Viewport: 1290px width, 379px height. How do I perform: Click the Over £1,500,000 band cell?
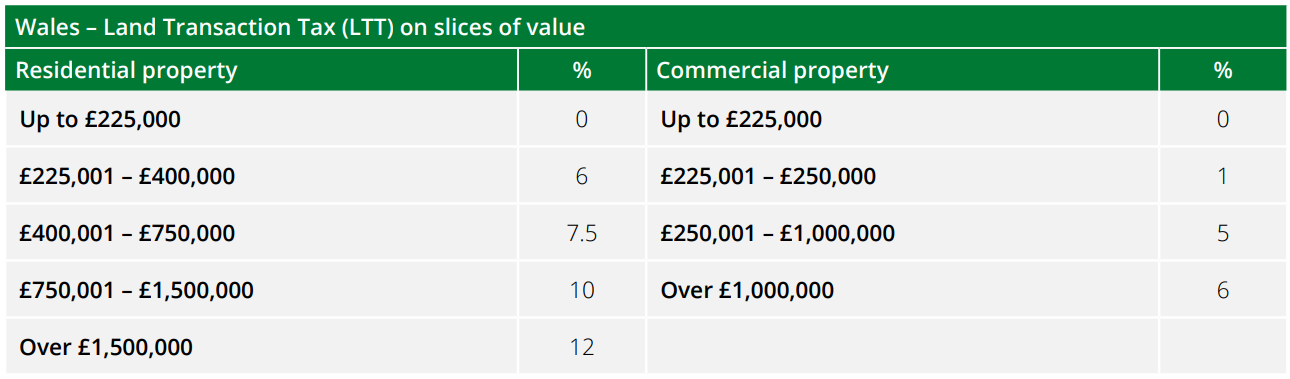(261, 347)
